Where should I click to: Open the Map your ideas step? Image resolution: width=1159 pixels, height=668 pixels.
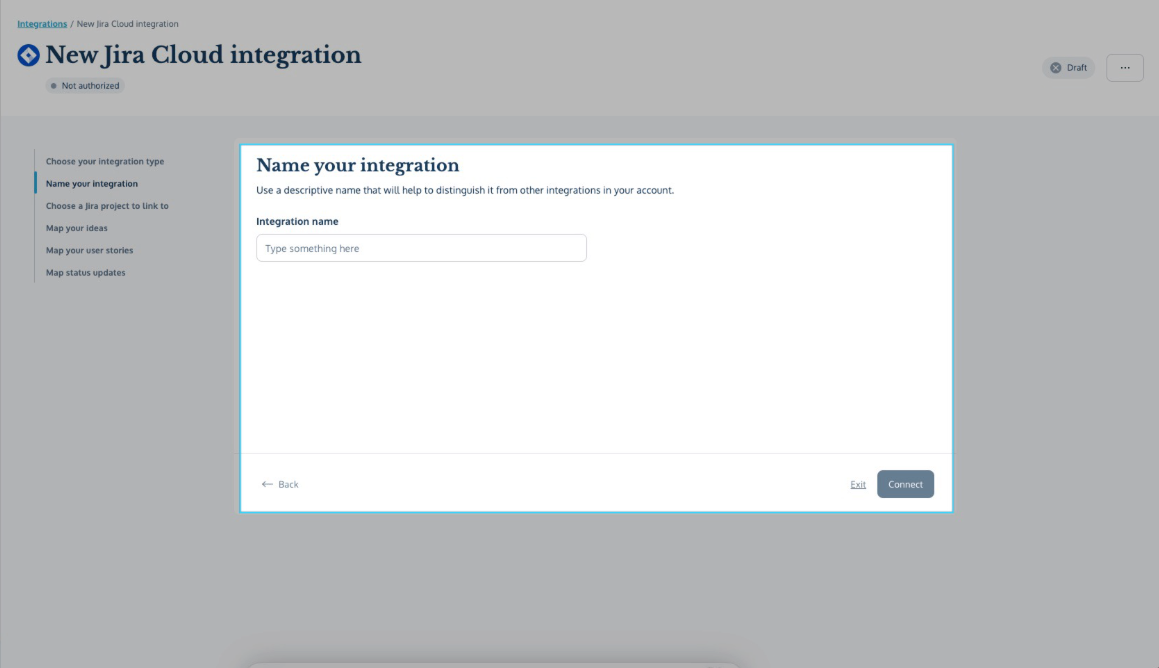77,228
